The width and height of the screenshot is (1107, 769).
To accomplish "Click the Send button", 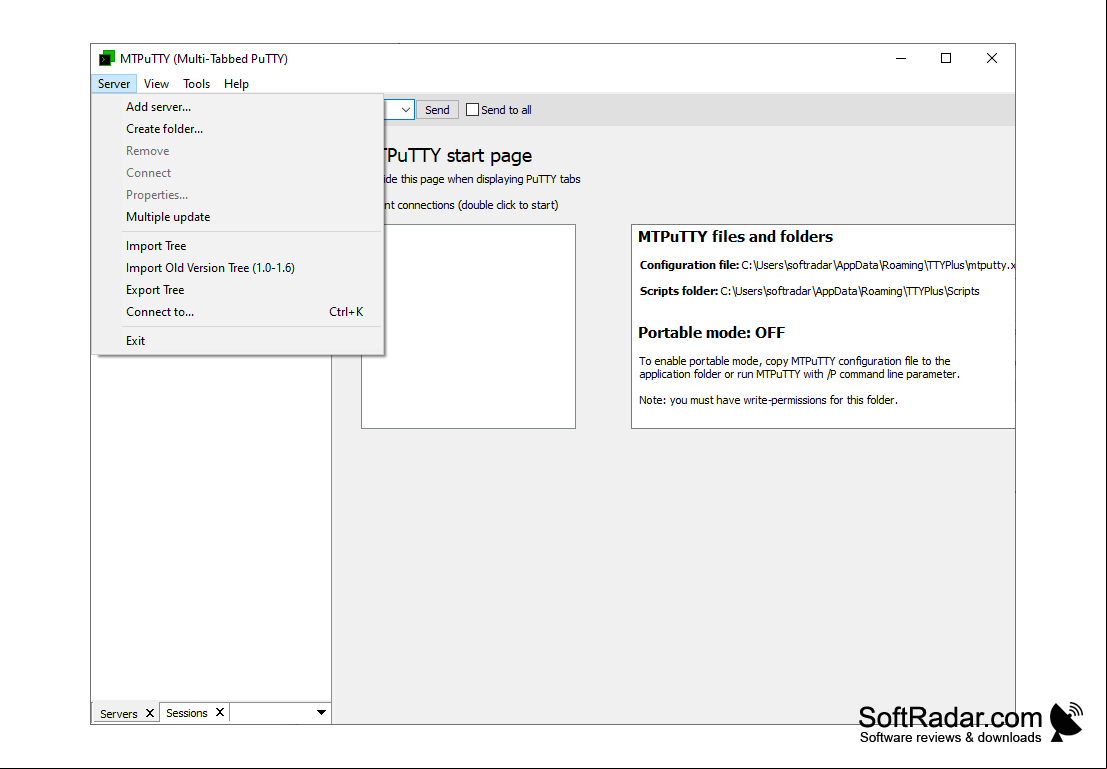I will [437, 109].
